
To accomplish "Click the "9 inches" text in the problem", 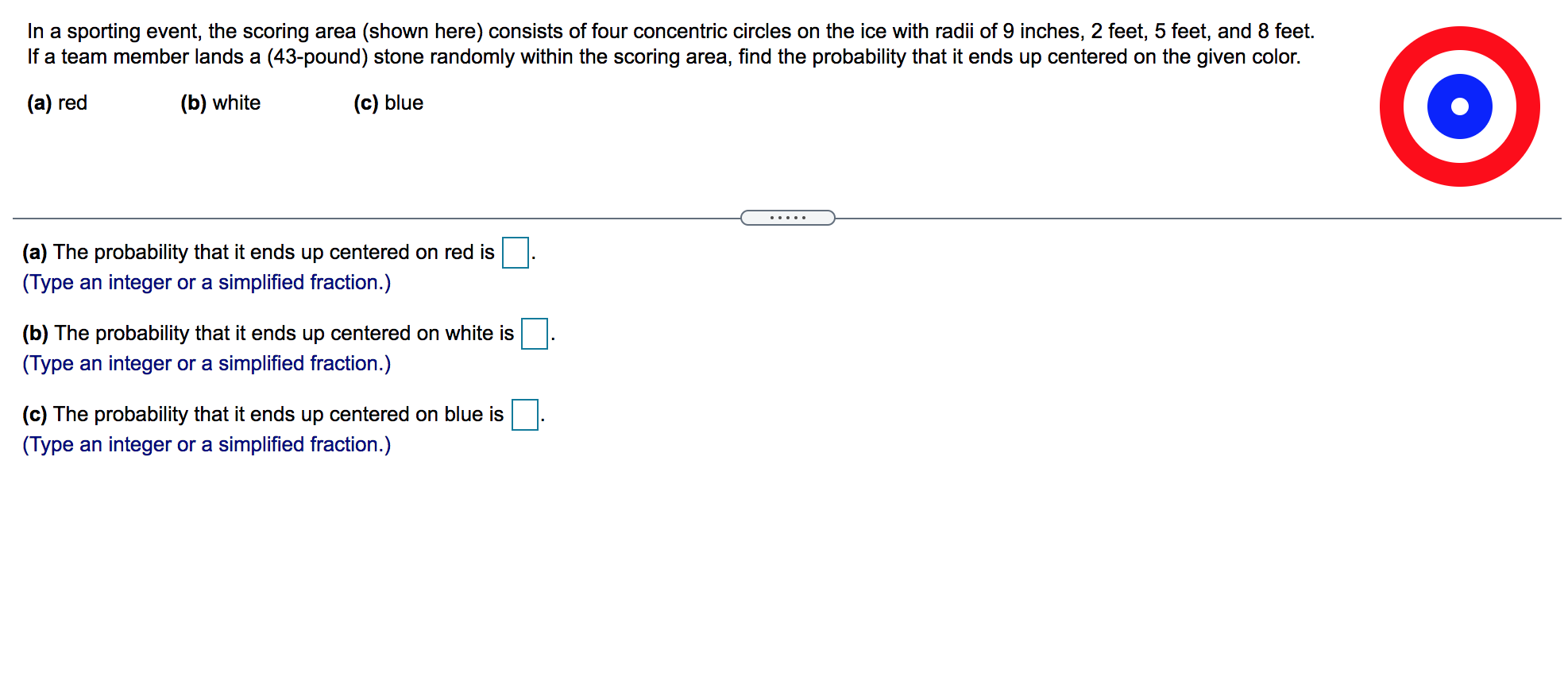I will (x=1041, y=31).
